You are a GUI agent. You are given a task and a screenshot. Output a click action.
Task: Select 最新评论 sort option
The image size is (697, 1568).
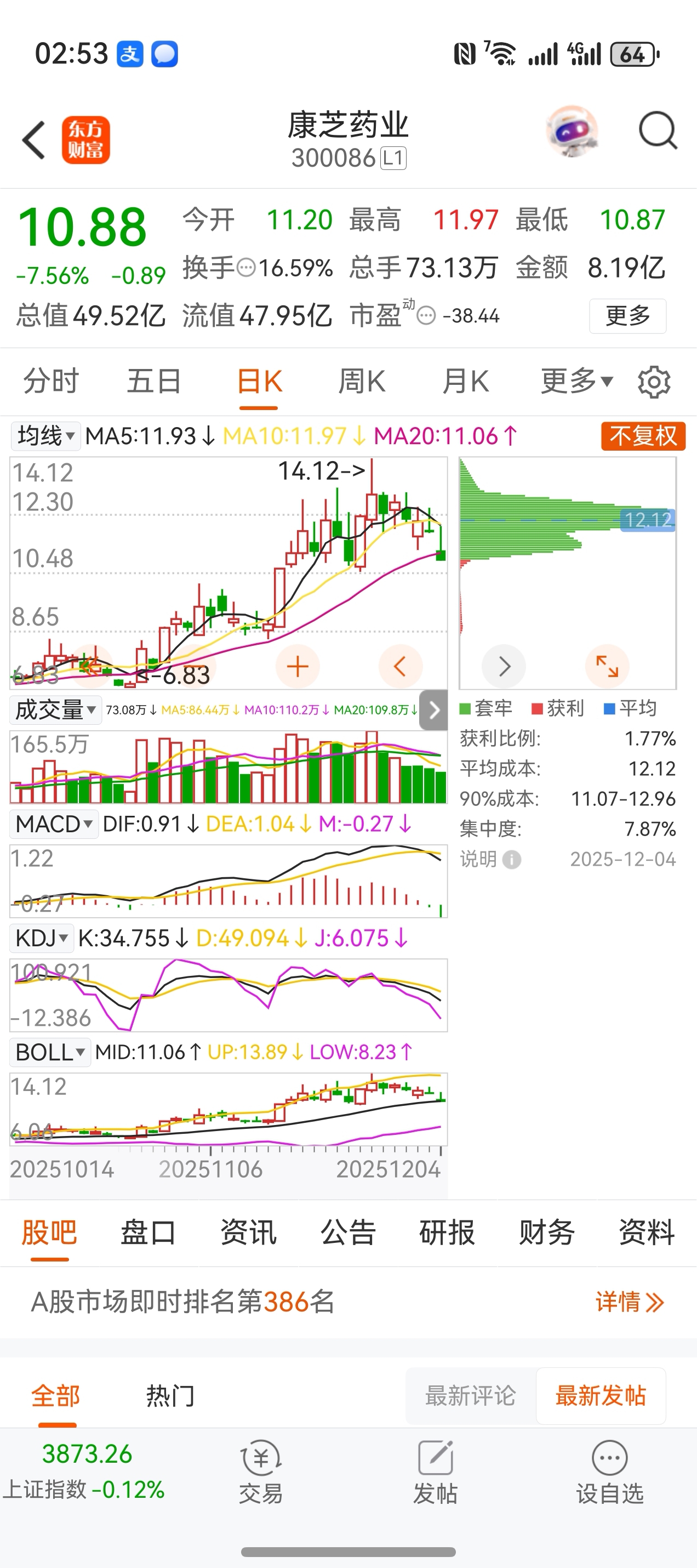pos(471,1396)
